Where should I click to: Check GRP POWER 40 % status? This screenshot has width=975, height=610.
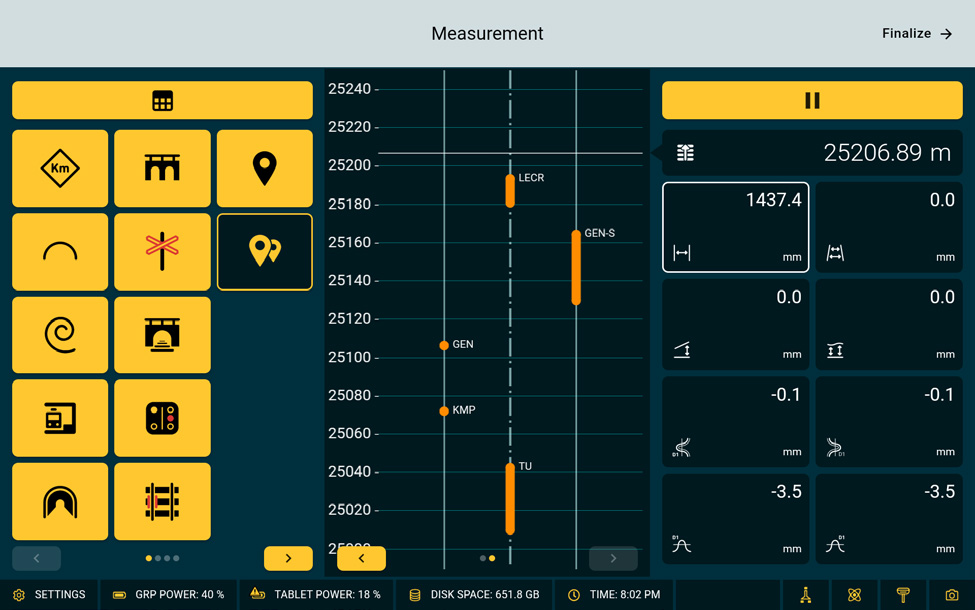(x=168, y=595)
